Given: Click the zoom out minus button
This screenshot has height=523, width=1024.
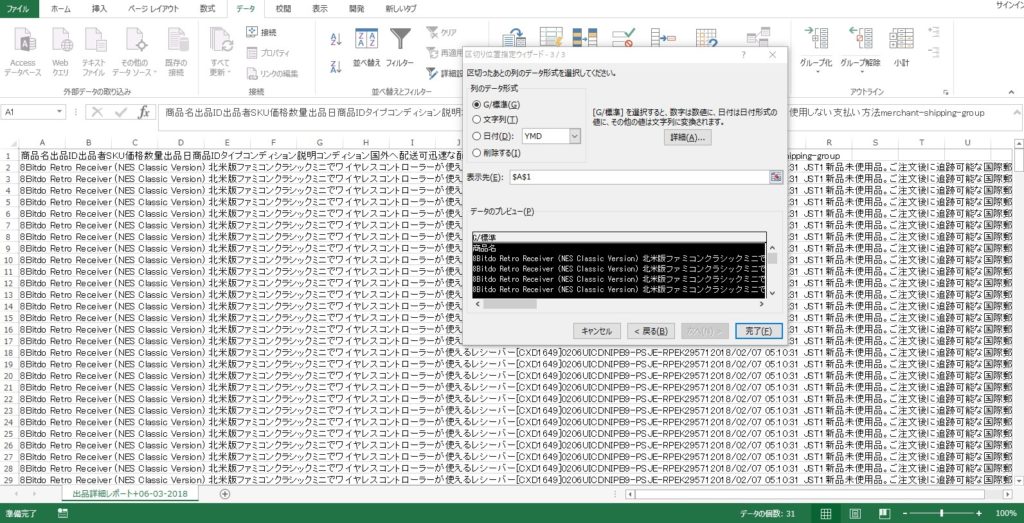Looking at the screenshot, I should coord(906,513).
